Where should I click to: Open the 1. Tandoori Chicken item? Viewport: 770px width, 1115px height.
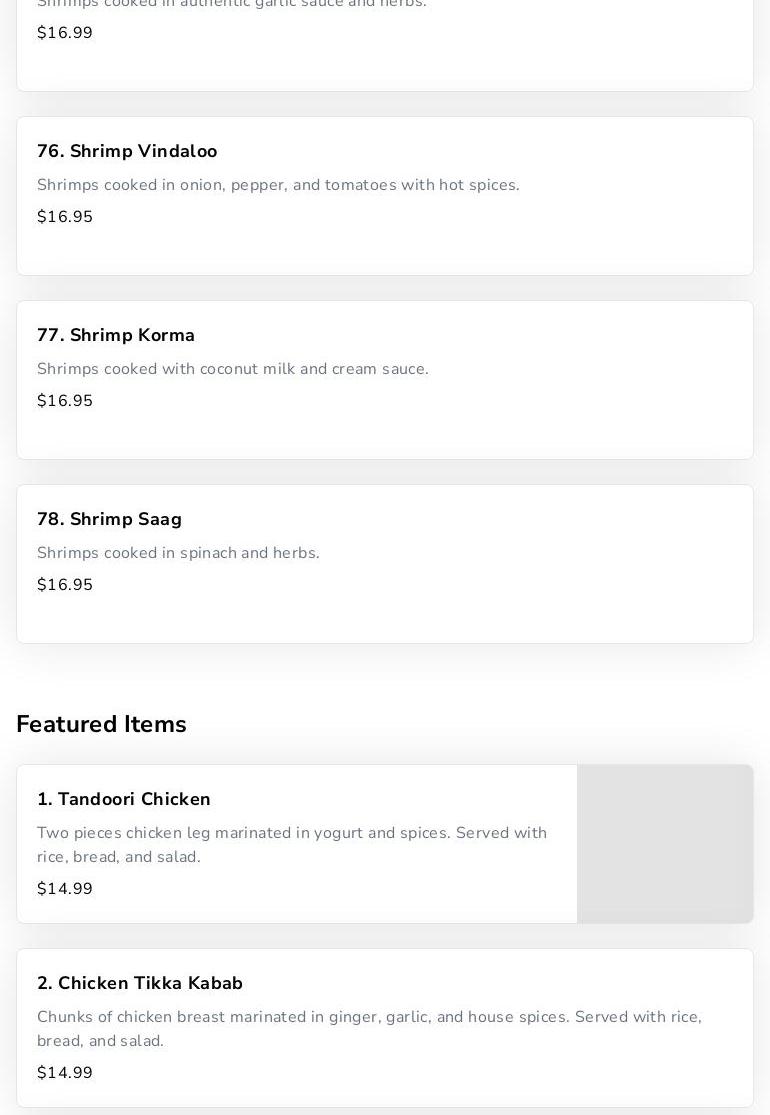pos(124,799)
